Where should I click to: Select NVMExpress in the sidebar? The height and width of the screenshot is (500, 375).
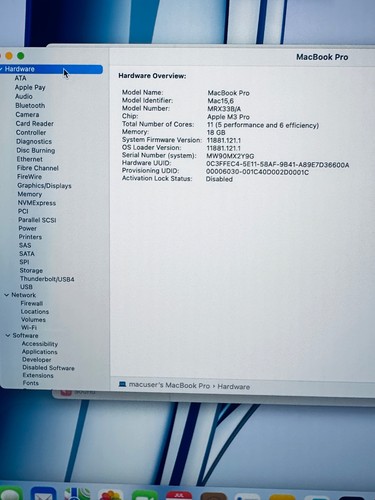(x=37, y=203)
